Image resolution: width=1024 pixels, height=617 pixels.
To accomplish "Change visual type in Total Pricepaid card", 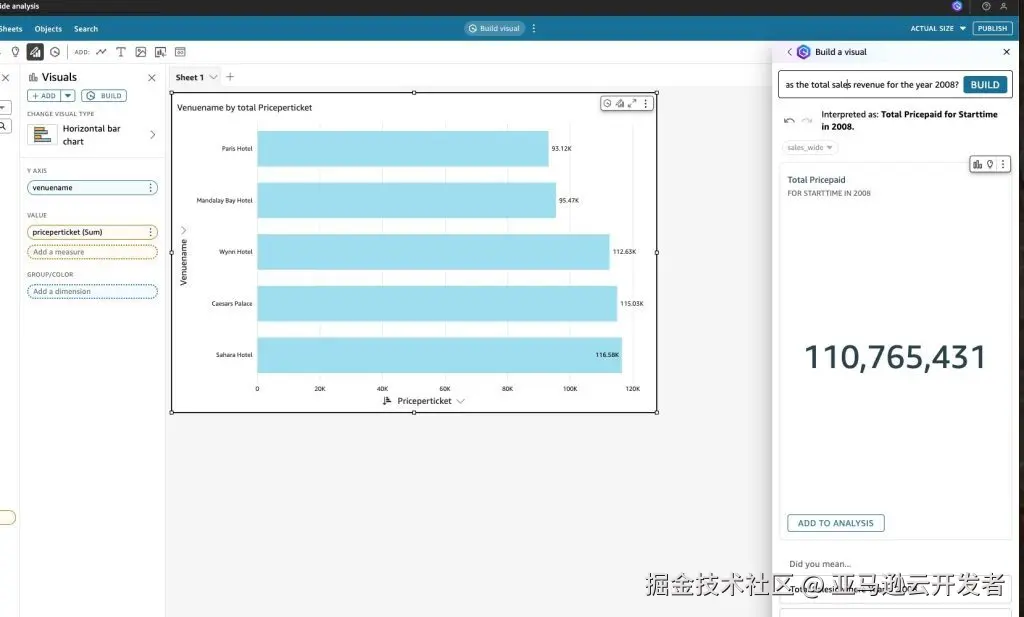I will 978,165.
